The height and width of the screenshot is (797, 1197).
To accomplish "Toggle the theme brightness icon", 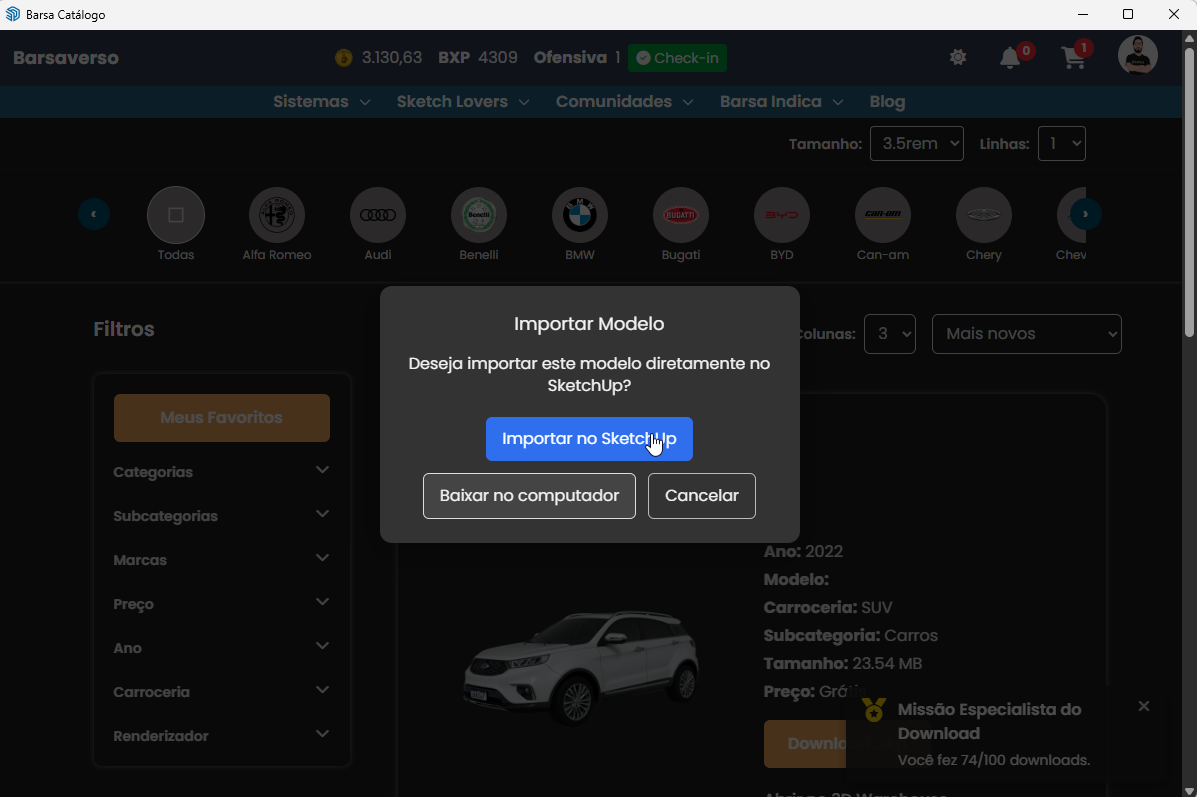I will pos(958,58).
